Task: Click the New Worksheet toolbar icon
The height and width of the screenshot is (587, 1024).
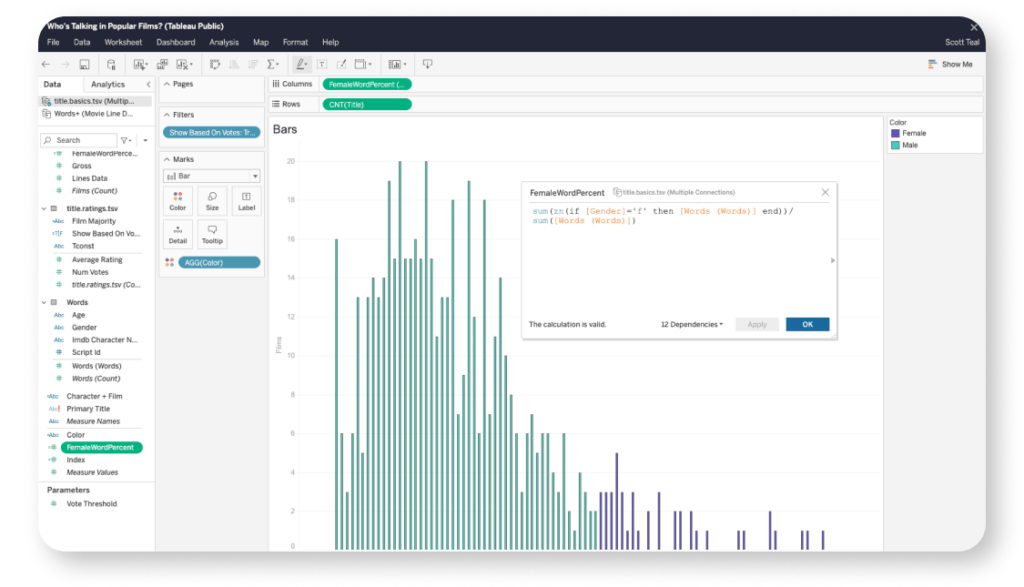Action: (x=140, y=64)
